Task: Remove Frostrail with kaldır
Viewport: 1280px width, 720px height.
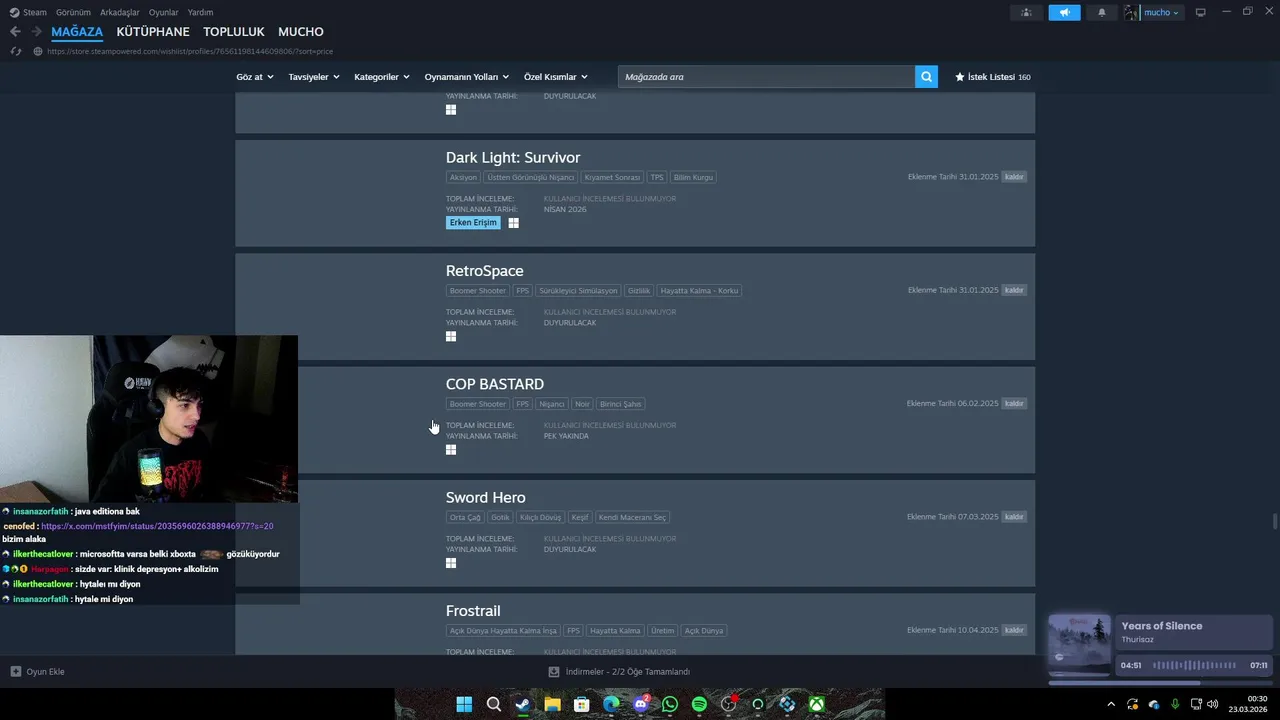Action: click(x=1014, y=630)
